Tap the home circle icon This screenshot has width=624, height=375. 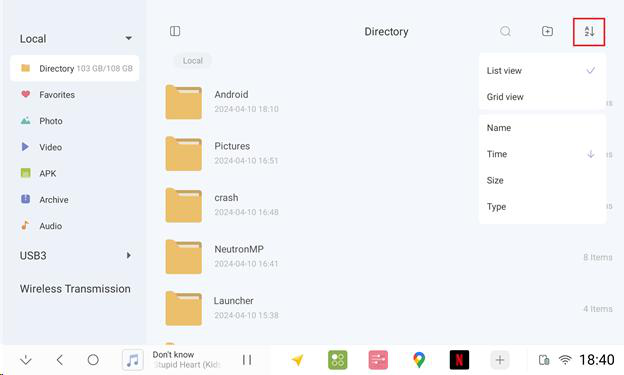pos(93,360)
